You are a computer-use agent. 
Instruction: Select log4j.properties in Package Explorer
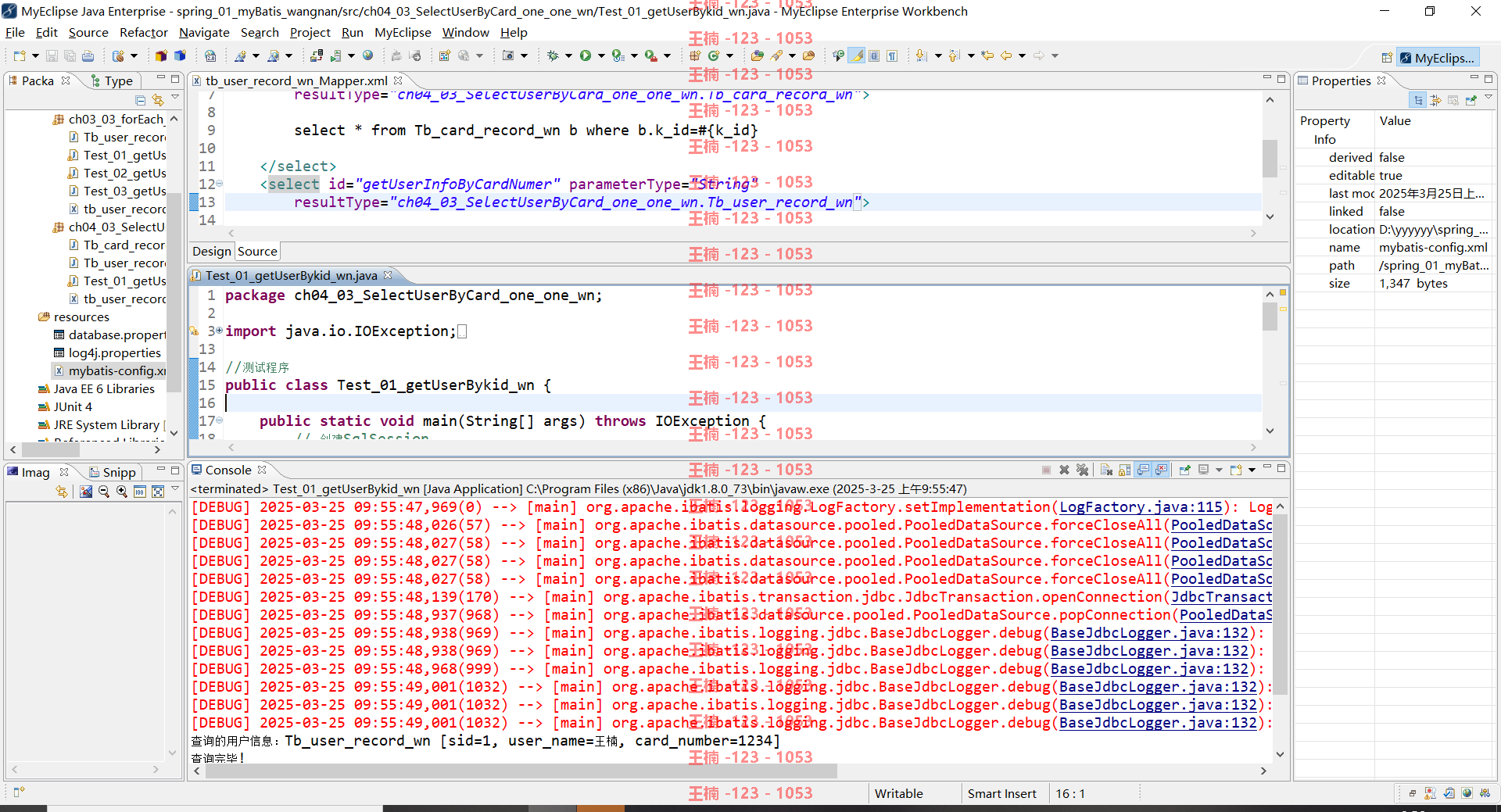107,352
